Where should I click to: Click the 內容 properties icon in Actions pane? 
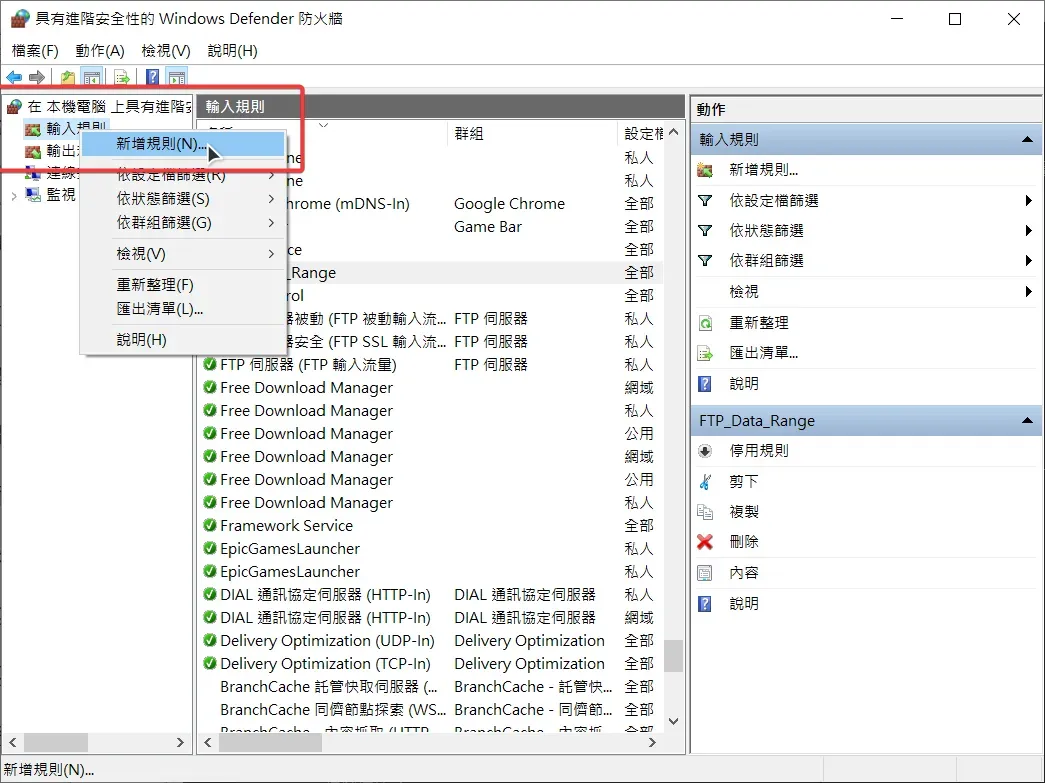pos(705,573)
